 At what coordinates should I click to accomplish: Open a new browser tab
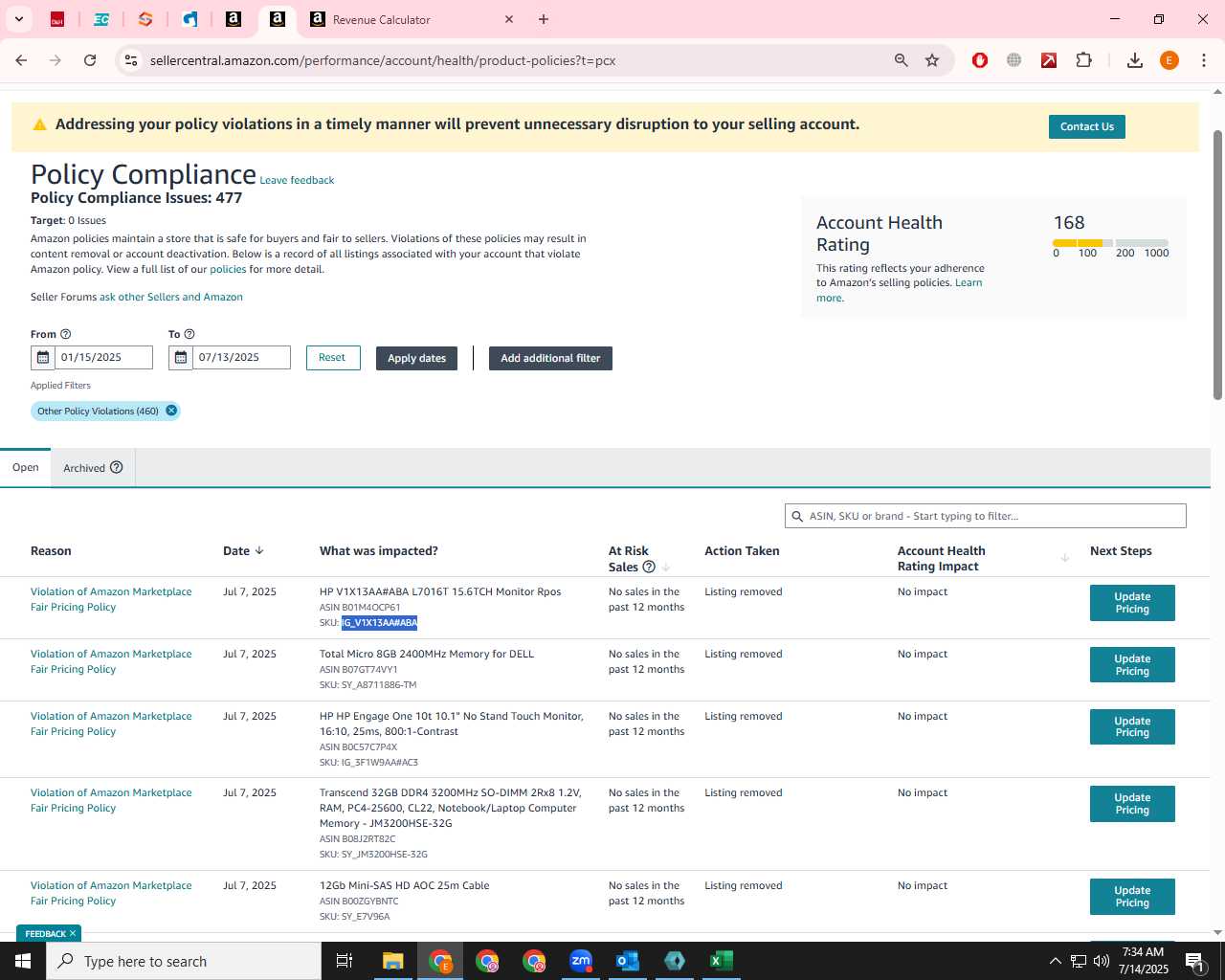click(x=544, y=19)
